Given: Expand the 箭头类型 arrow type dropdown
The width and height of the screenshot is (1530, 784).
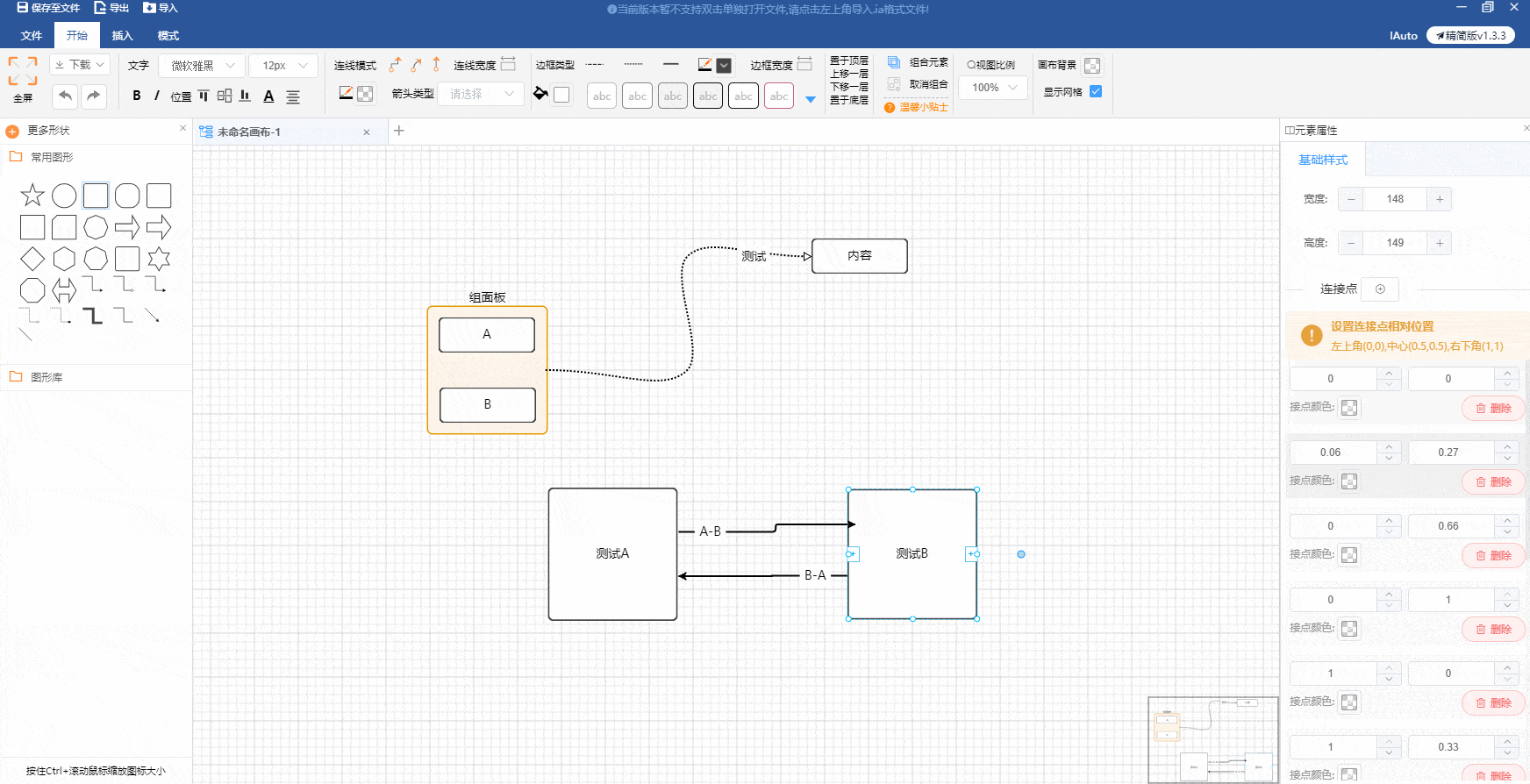Looking at the screenshot, I should (481, 94).
